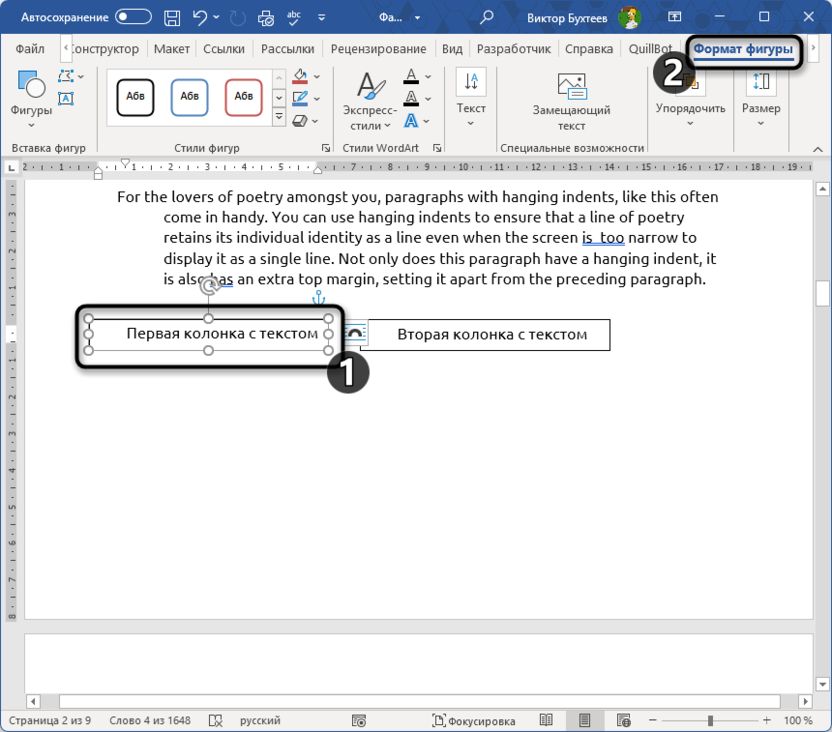
Task: Click the shape fill paint bucket icon
Action: 299,77
